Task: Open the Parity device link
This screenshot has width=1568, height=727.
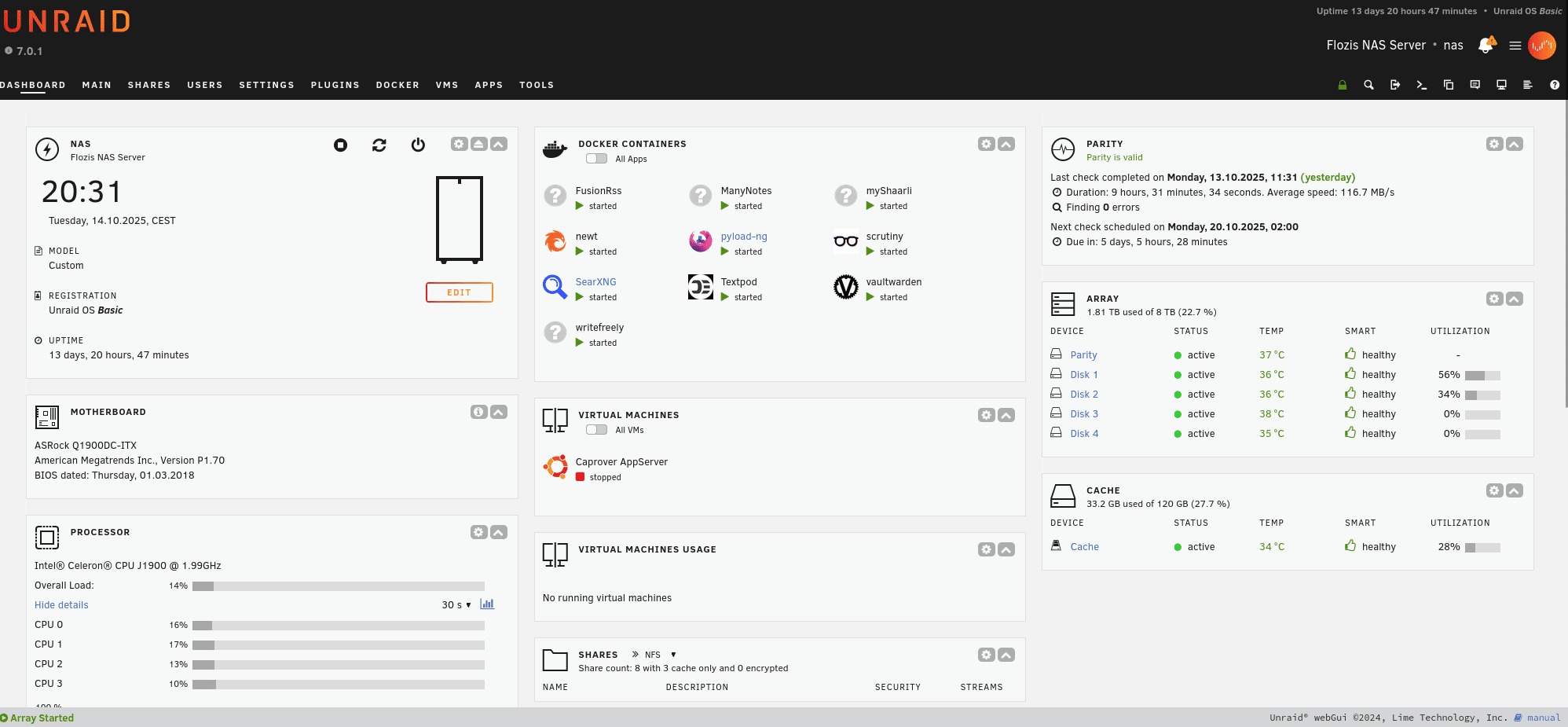Action: (x=1084, y=355)
